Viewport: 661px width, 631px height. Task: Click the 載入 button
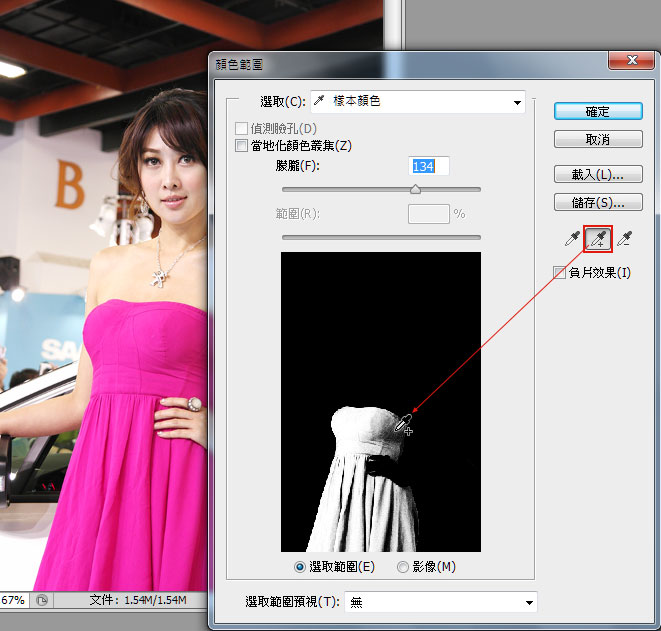(597, 174)
